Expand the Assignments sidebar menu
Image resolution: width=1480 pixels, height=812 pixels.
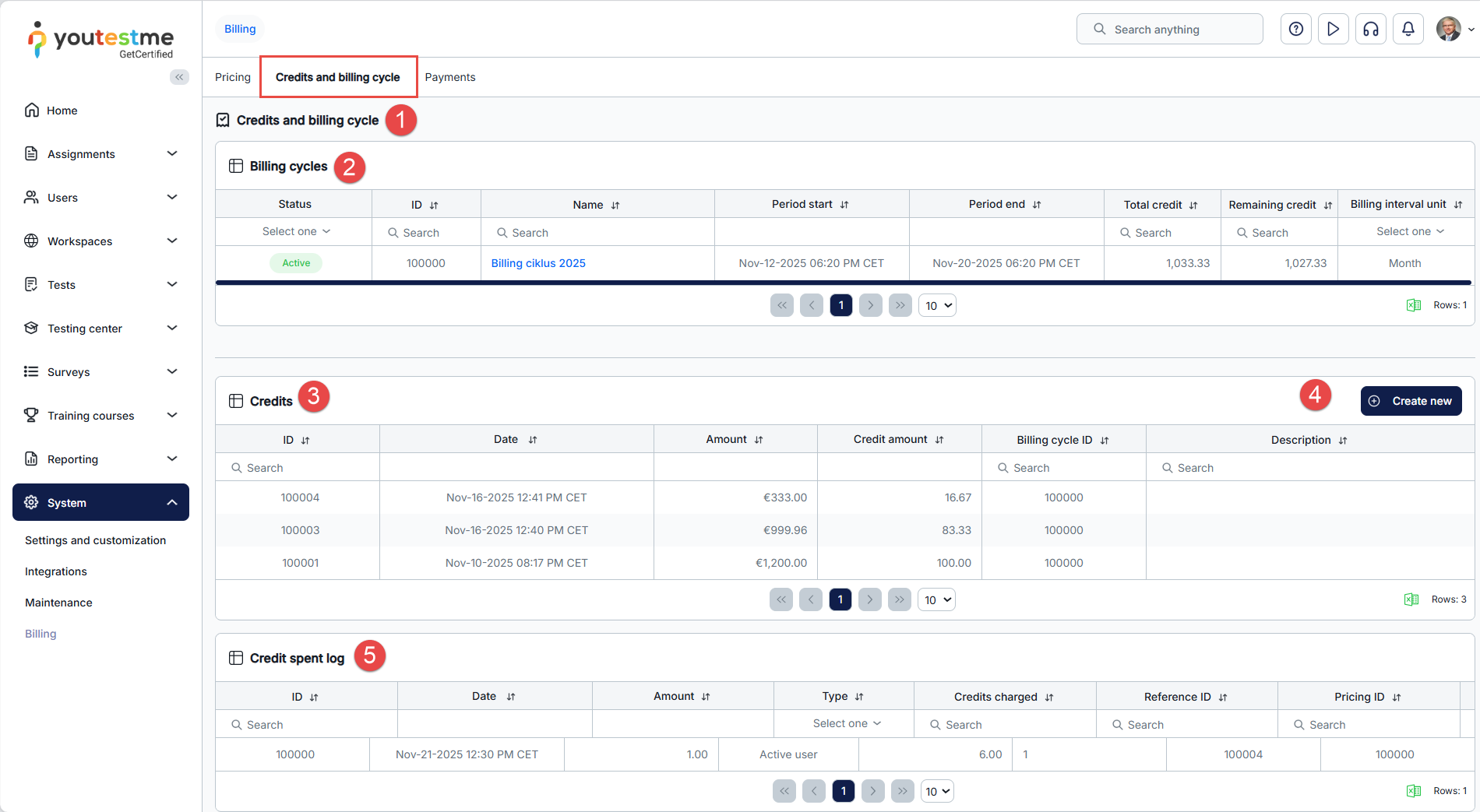click(x=100, y=154)
